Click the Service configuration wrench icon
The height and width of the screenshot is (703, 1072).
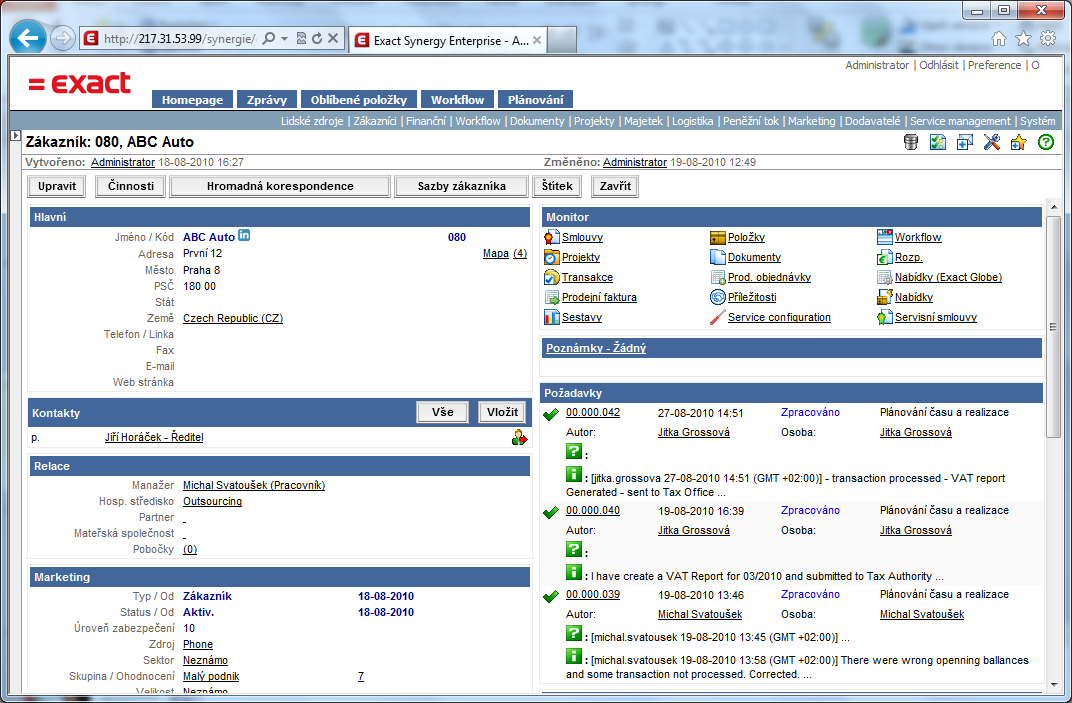point(717,317)
